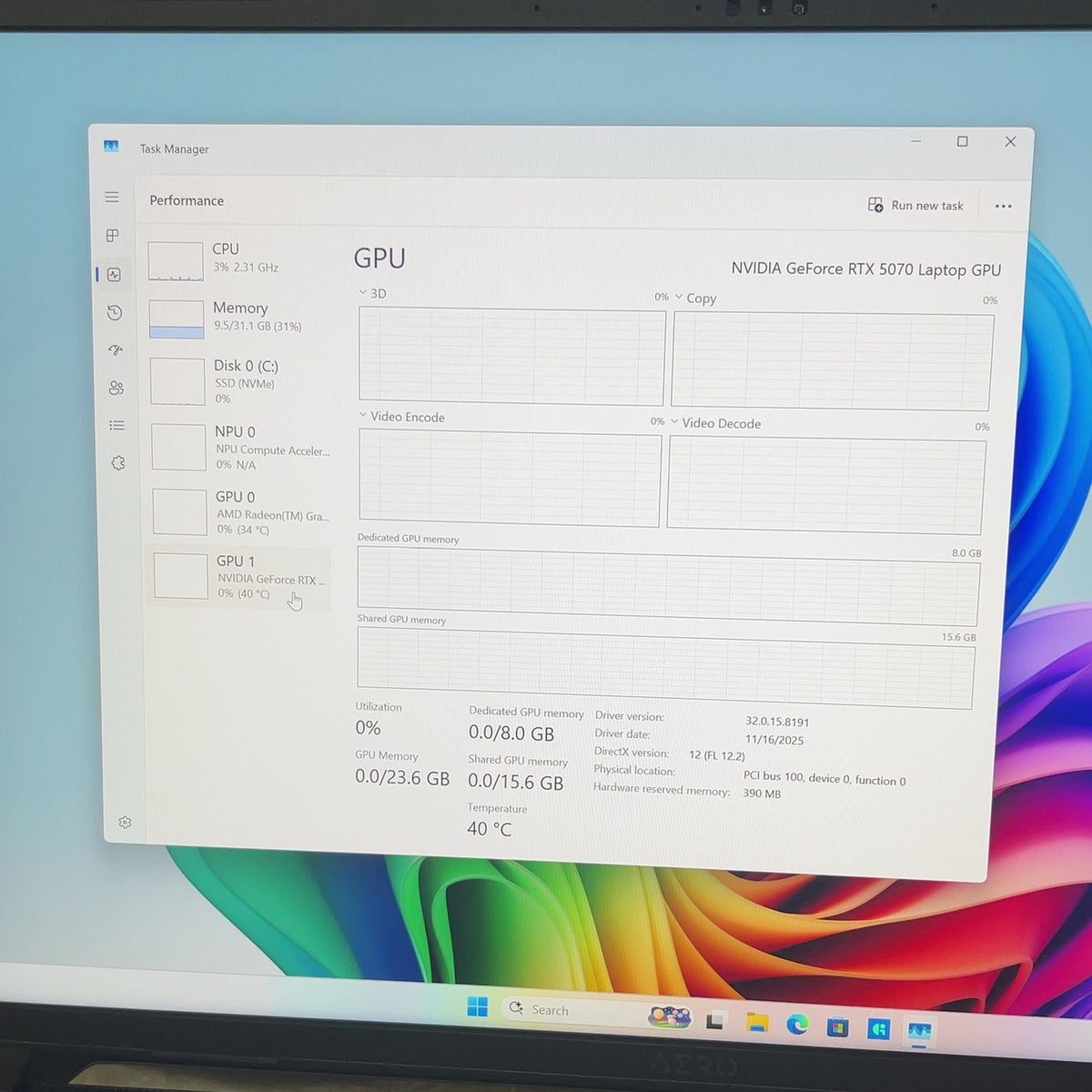This screenshot has width=1092, height=1092.
Task: Click the NVIDIA GeForce RTX 5070 Laptop GPU title
Action: coord(866,269)
